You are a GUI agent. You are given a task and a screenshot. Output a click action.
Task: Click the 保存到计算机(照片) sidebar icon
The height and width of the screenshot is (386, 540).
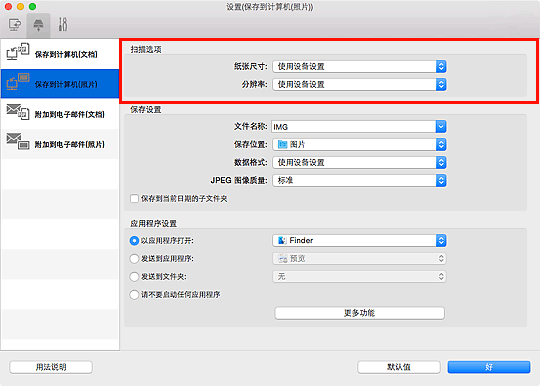point(18,82)
